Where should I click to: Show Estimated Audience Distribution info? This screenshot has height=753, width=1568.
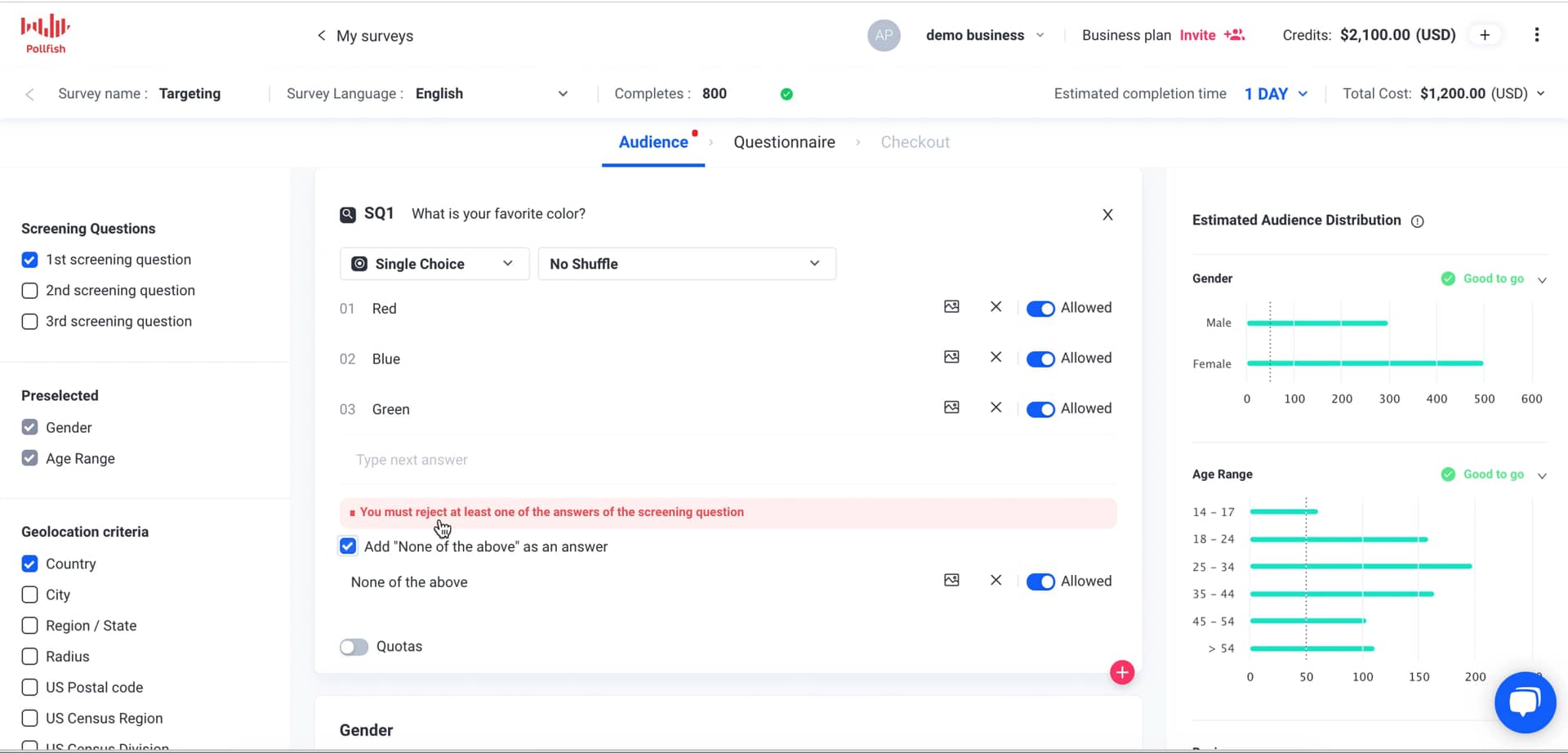pyautogui.click(x=1418, y=221)
